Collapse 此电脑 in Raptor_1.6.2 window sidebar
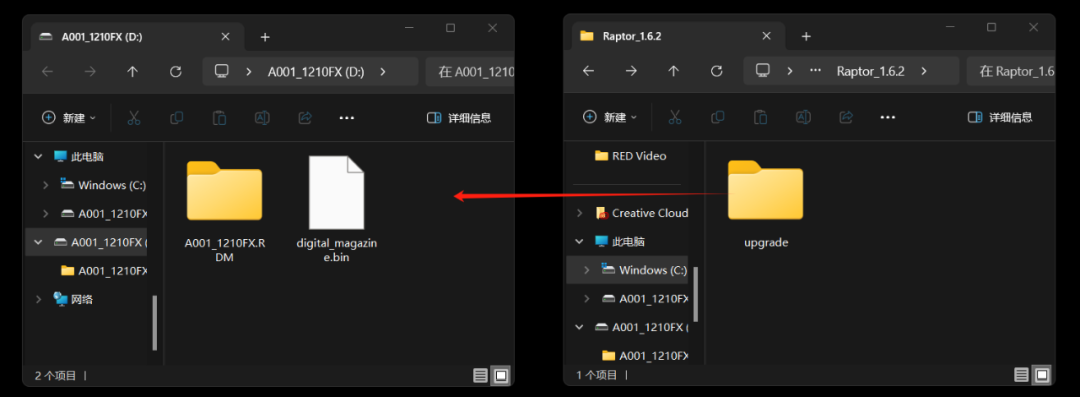This screenshot has height=397, width=1080. (x=580, y=242)
